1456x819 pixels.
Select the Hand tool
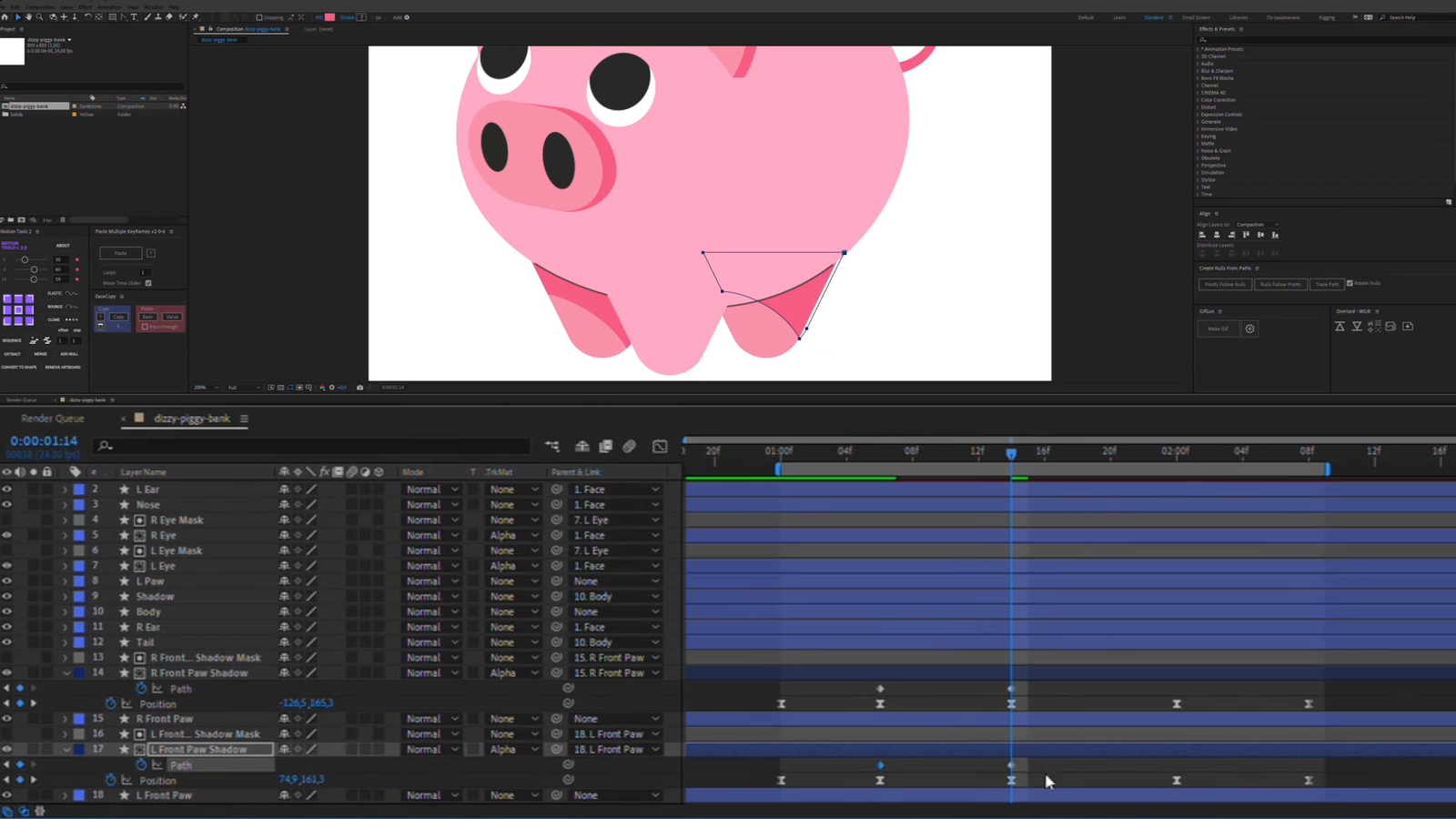(x=28, y=16)
